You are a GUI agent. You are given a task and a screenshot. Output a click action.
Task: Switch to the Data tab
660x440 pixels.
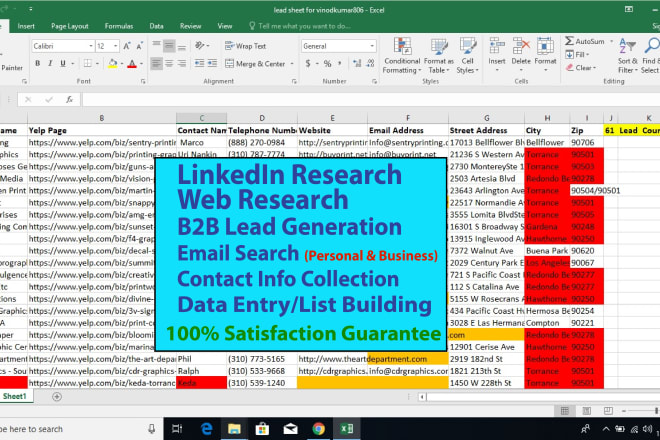(x=156, y=26)
